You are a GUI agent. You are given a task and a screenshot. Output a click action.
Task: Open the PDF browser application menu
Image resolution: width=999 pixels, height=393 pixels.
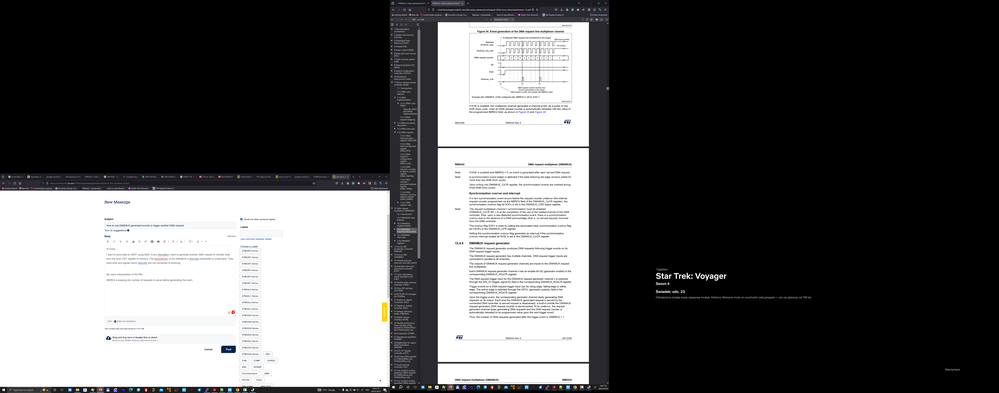605,10
